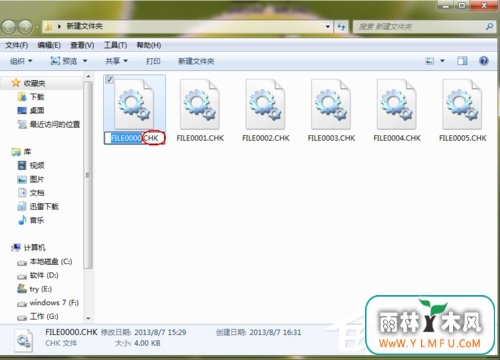500x360 pixels.
Task: Click the breadcrumb arrow before 新建文件夹
Action: click(59, 26)
